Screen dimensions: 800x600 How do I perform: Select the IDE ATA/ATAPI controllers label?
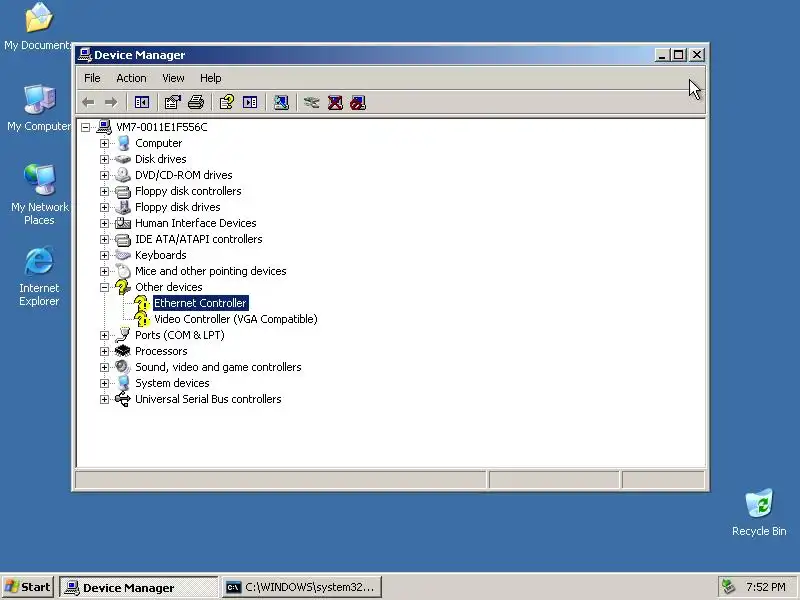pyautogui.click(x=198, y=239)
